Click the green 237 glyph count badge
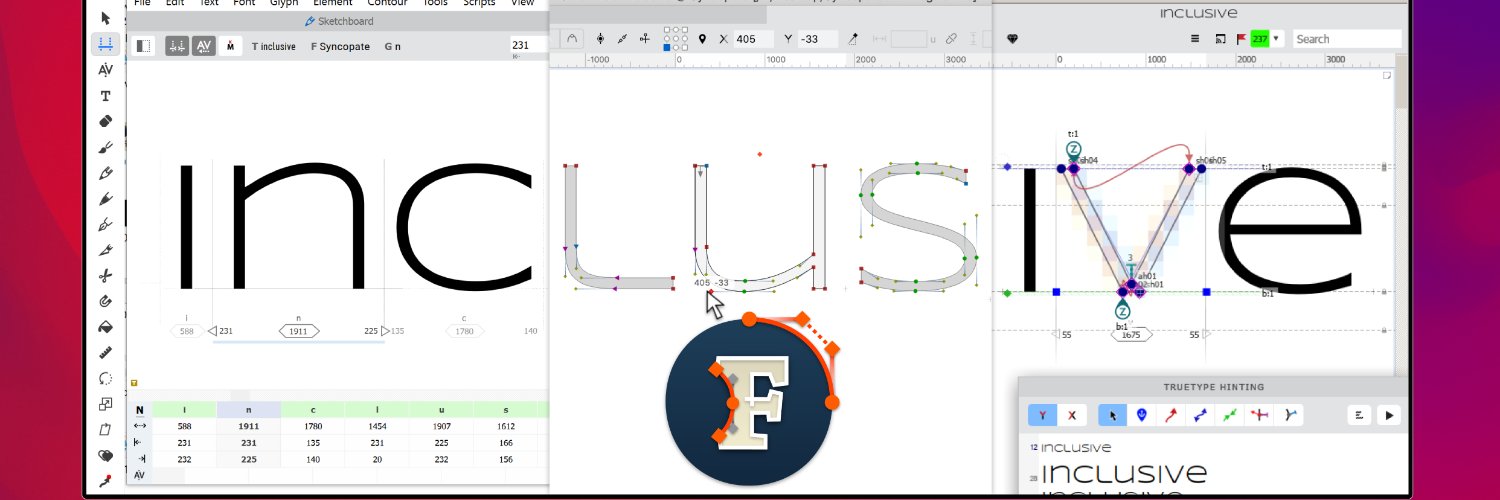Screen dimensions: 1500x500 (1260, 39)
